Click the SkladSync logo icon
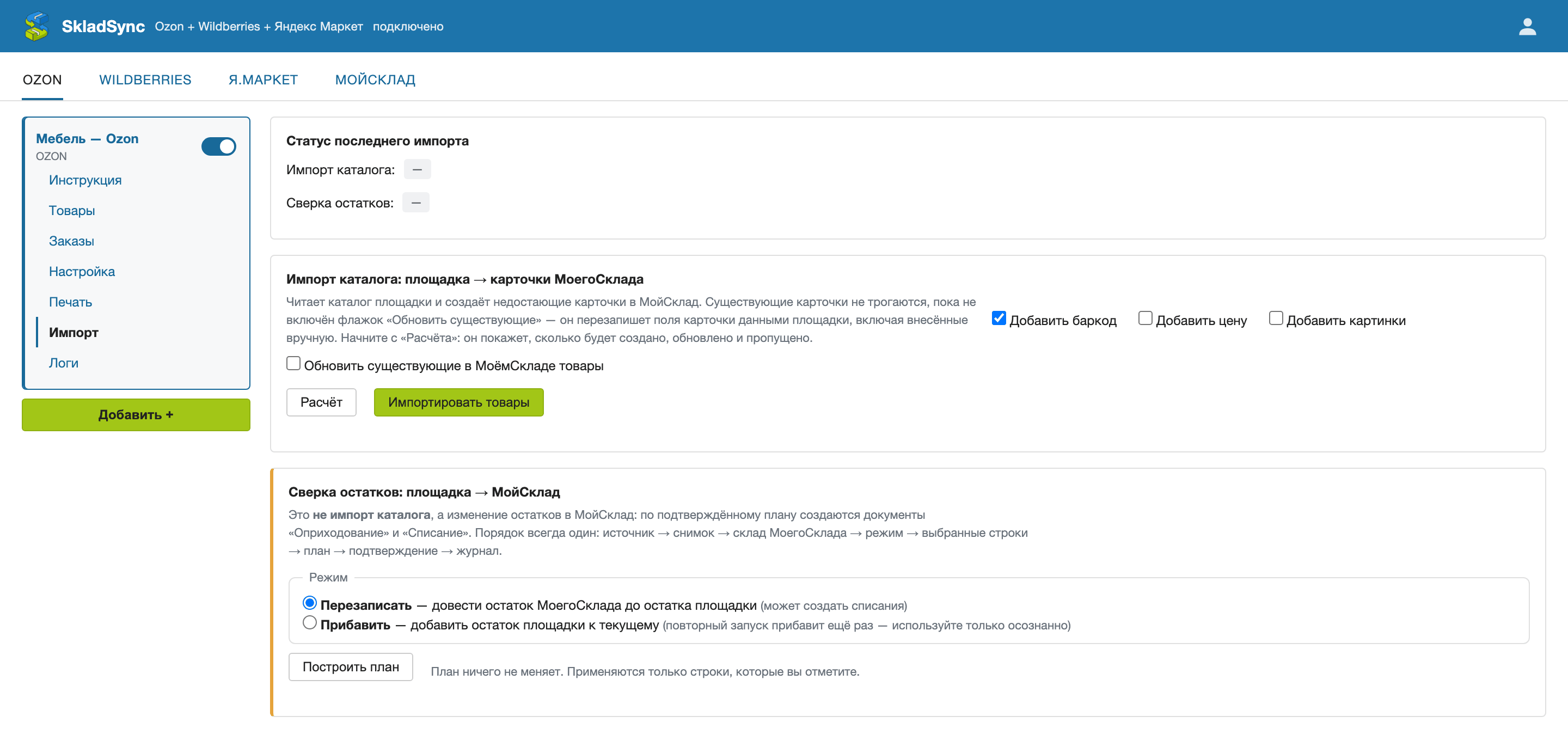 (36, 26)
